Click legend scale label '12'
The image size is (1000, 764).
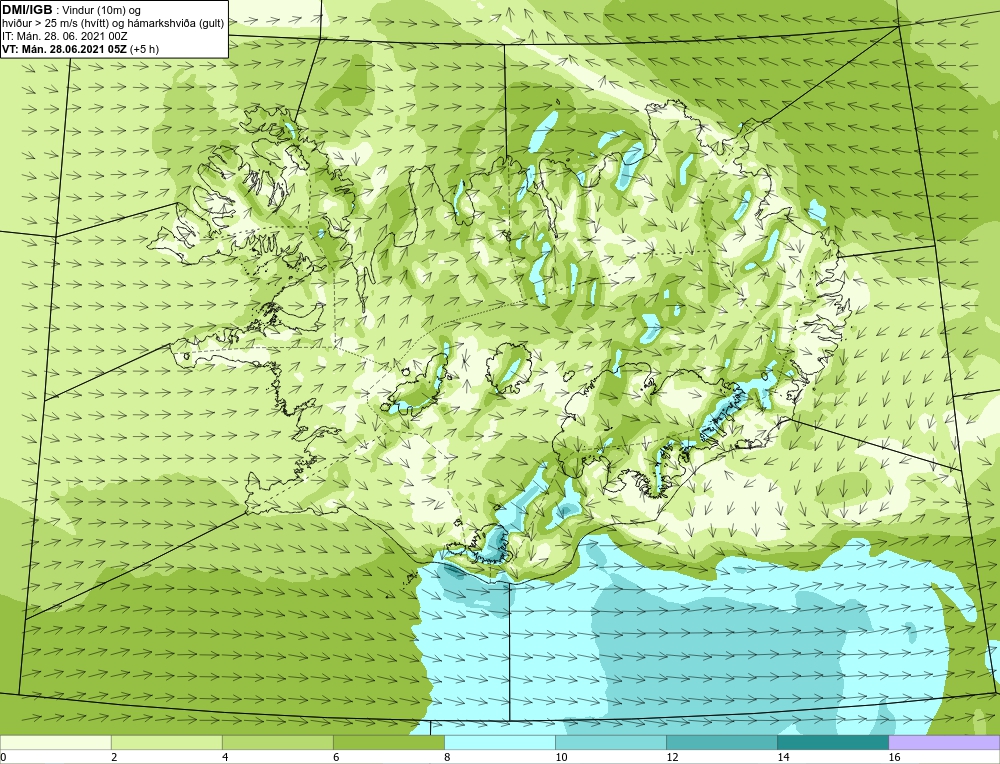tap(672, 757)
